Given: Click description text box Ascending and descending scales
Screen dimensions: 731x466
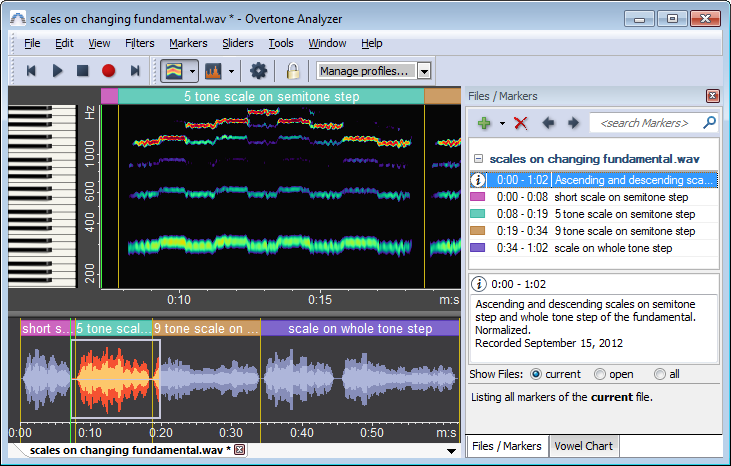Looking at the screenshot, I should tap(593, 328).
